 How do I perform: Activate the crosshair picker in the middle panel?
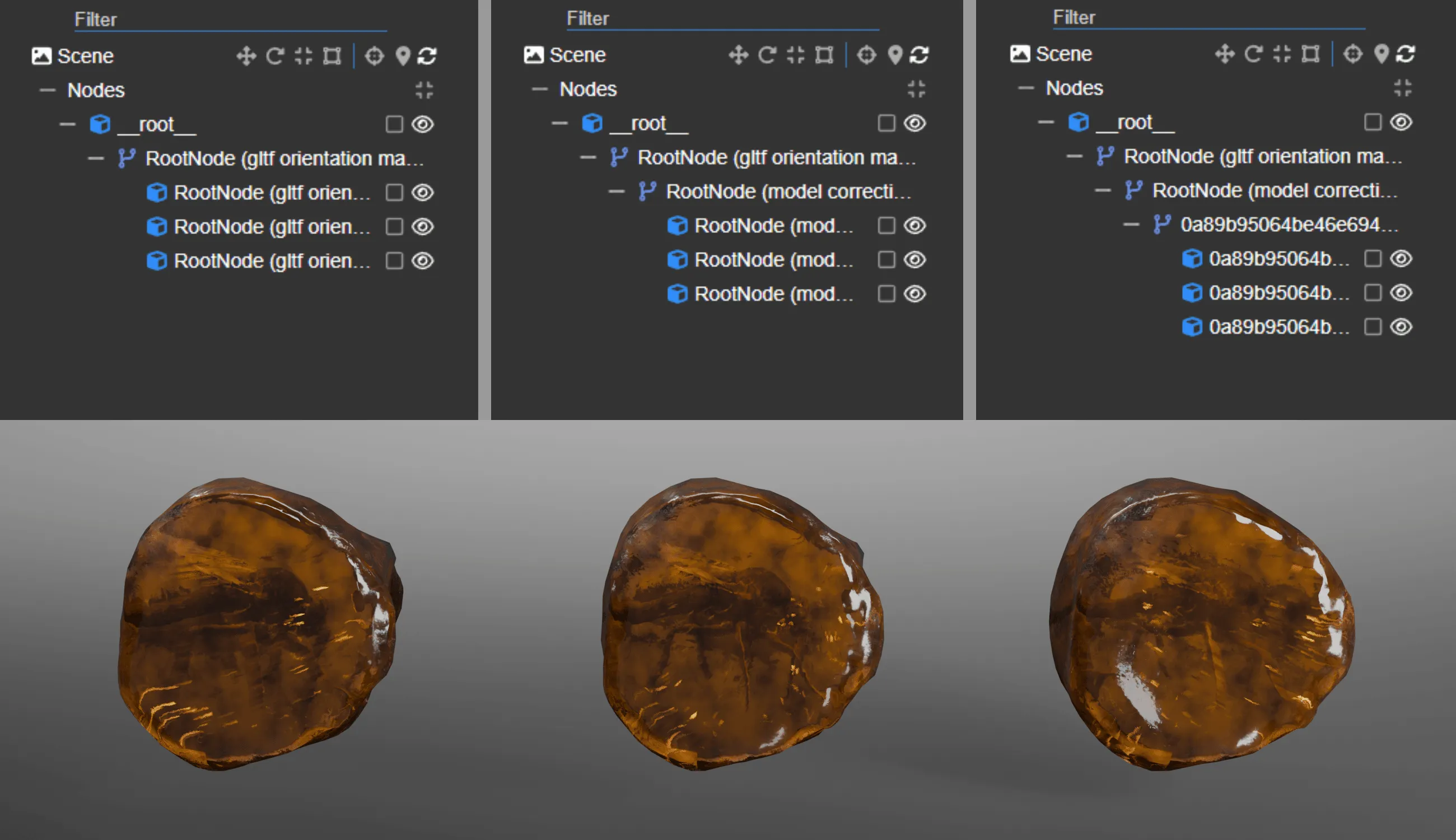point(866,55)
